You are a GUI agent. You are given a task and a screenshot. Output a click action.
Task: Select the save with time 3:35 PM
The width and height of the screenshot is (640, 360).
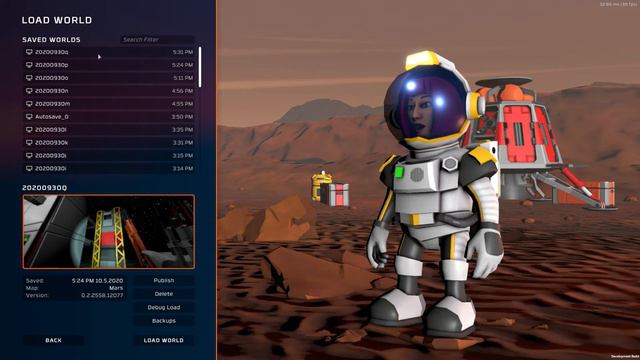coord(109,130)
